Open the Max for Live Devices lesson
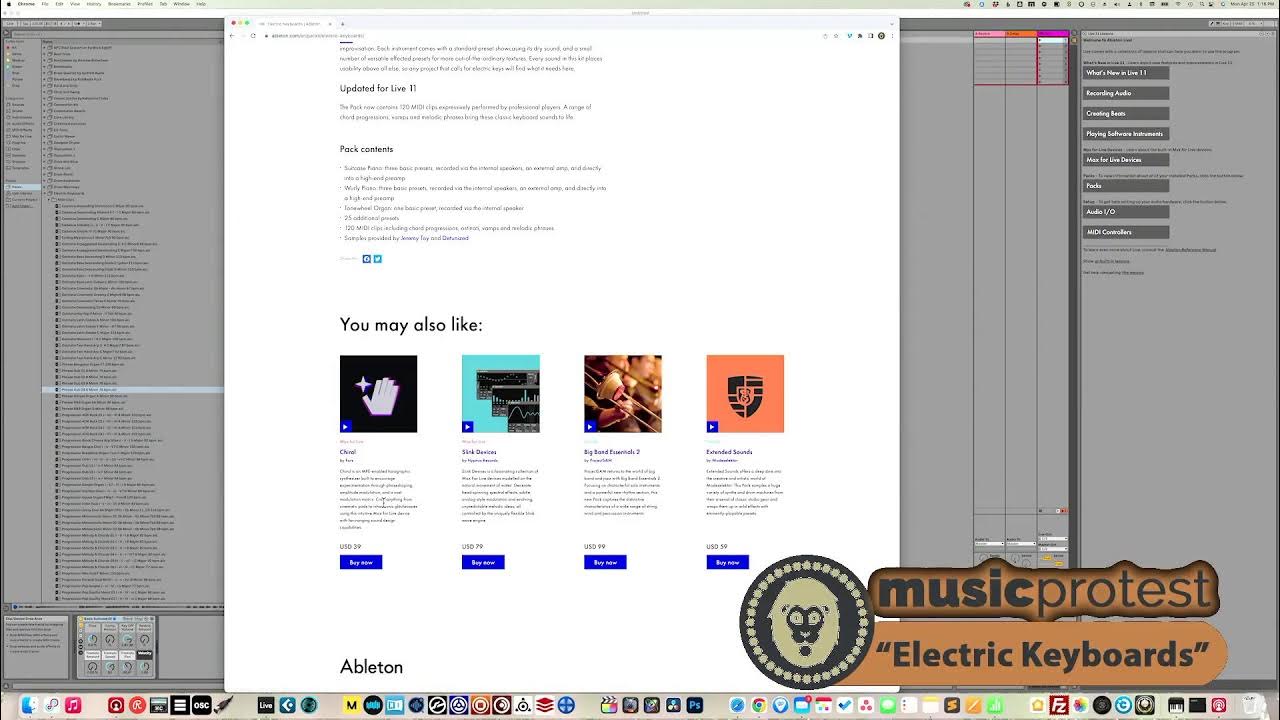The image size is (1280, 720). click(x=1126, y=159)
